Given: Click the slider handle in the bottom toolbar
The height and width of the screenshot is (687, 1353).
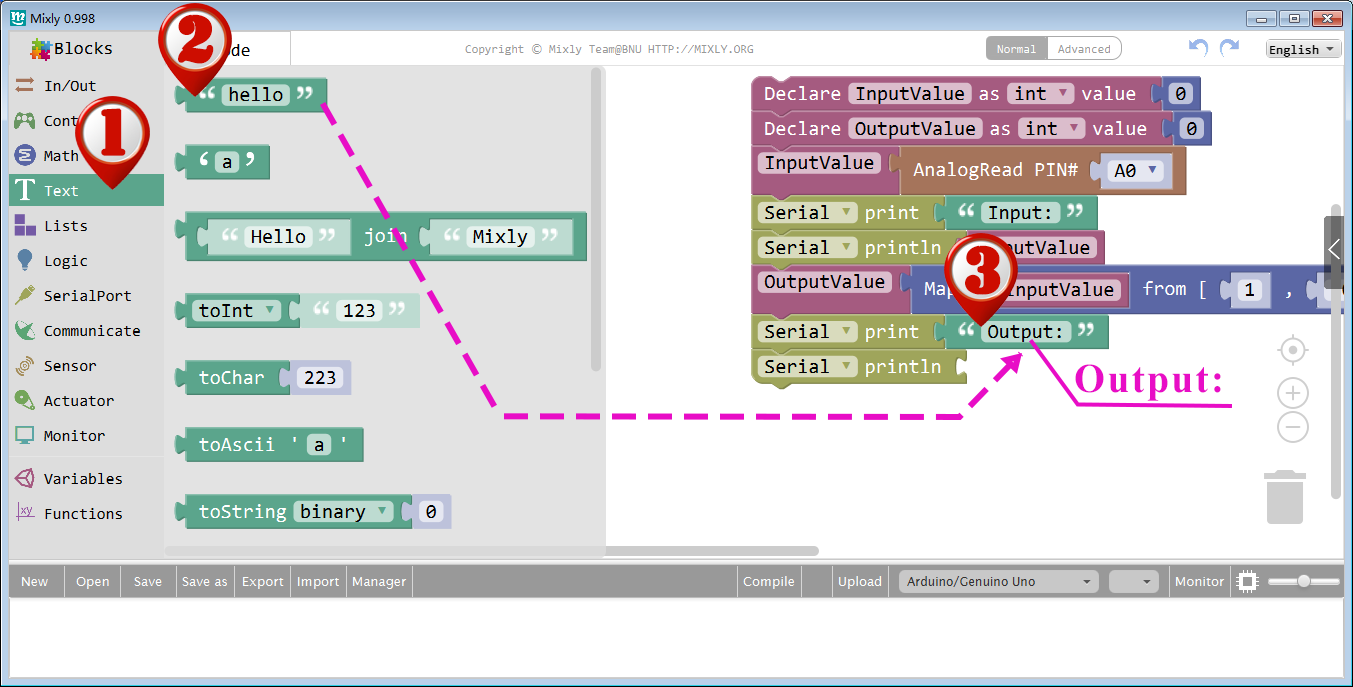Looking at the screenshot, I should [1304, 581].
